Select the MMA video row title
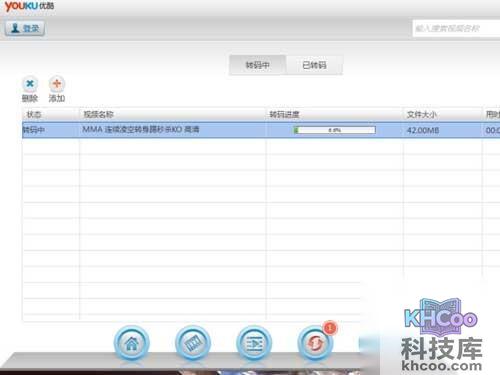 pos(141,129)
